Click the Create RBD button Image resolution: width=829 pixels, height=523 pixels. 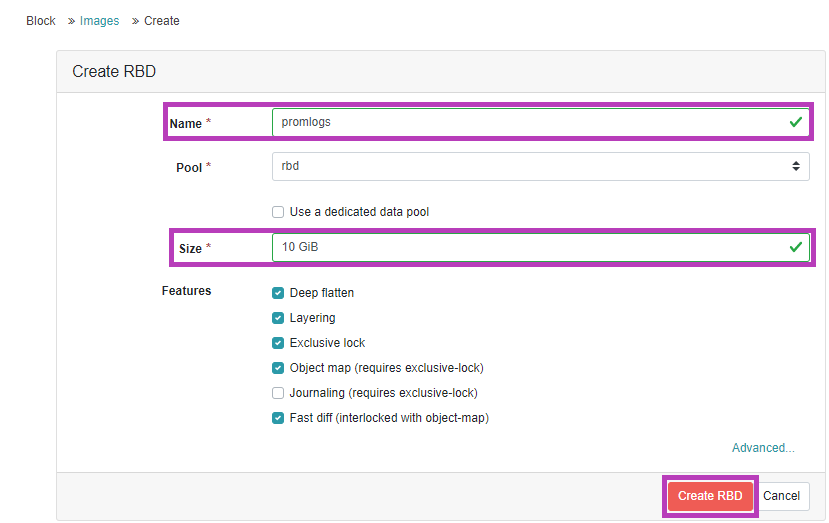tap(710, 496)
